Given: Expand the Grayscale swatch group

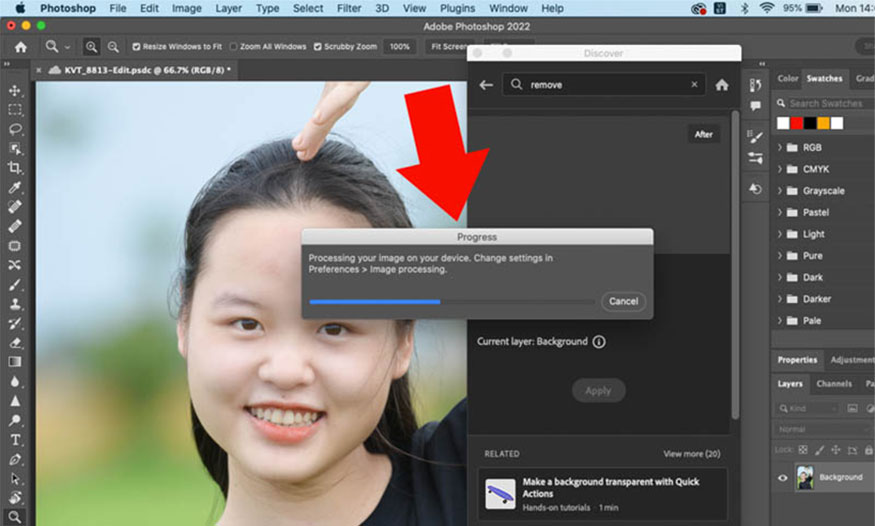Looking at the screenshot, I should [780, 191].
